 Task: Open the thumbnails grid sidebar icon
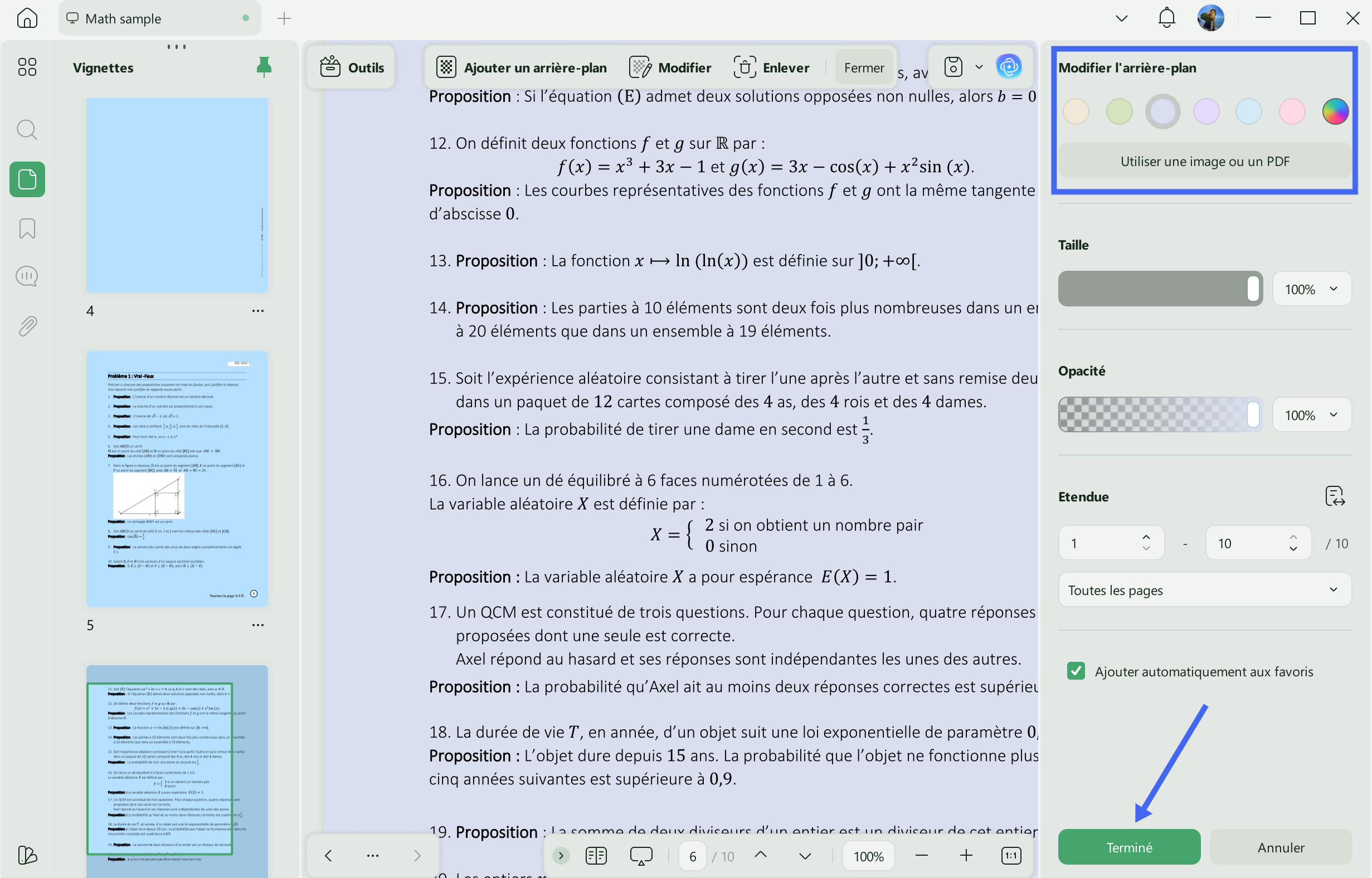(x=27, y=67)
